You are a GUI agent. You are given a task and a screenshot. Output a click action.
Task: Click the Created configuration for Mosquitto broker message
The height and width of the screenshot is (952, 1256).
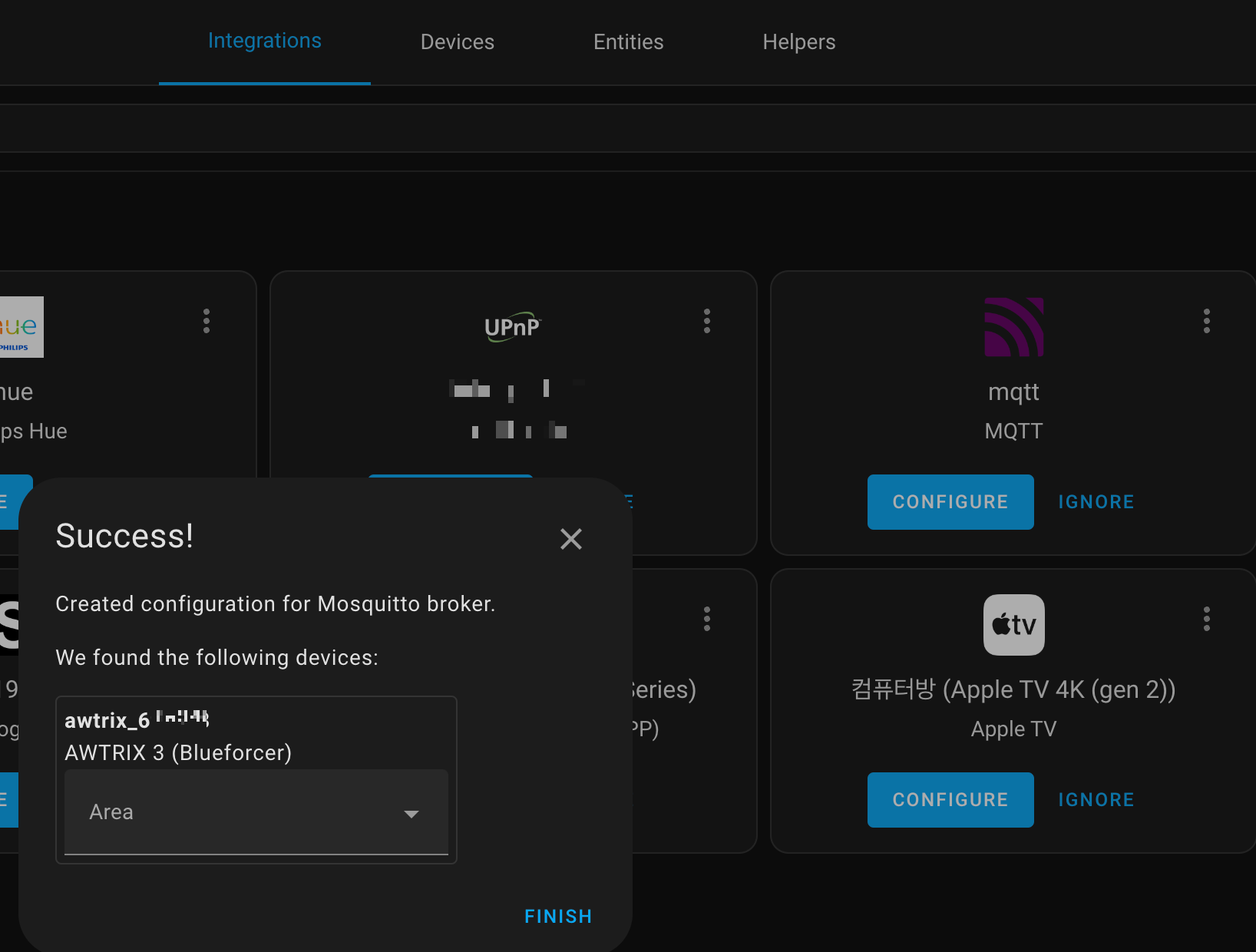(x=276, y=604)
